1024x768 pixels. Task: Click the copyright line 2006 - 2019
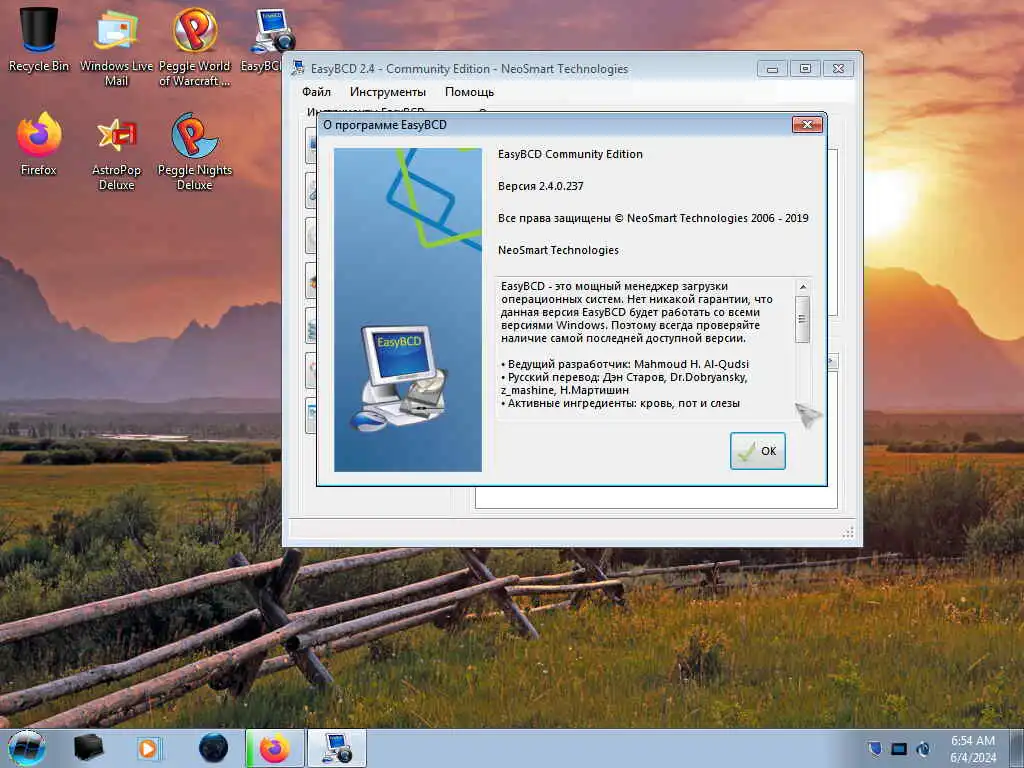pyautogui.click(x=653, y=218)
